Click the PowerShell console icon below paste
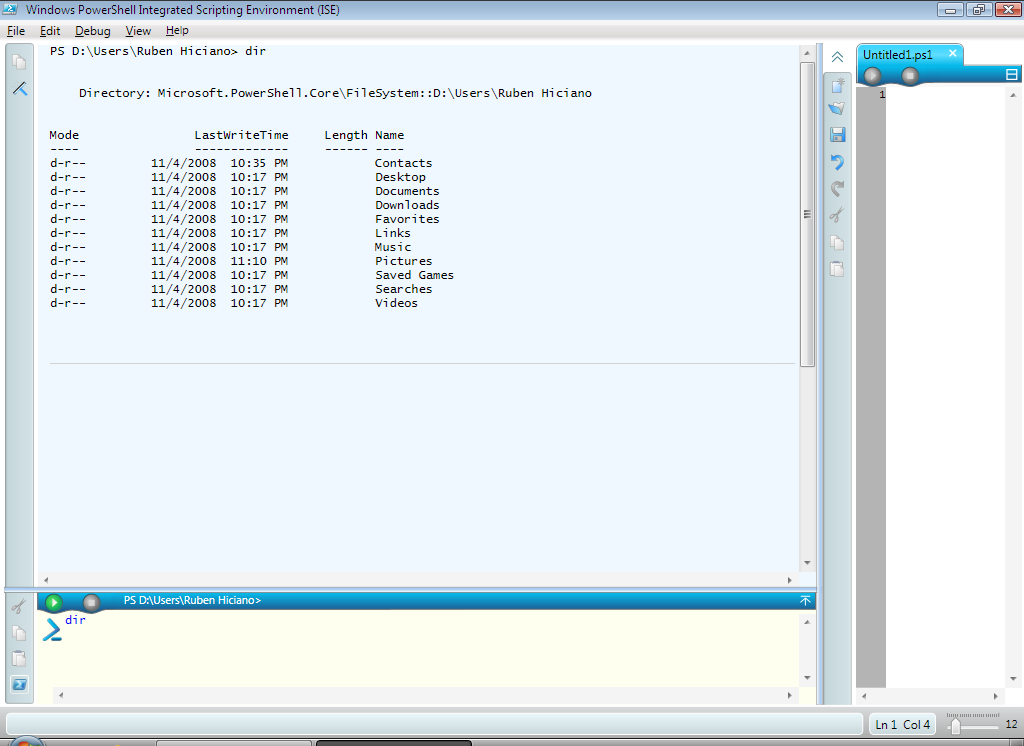Screen dimensions: 1024x746 coord(20,685)
